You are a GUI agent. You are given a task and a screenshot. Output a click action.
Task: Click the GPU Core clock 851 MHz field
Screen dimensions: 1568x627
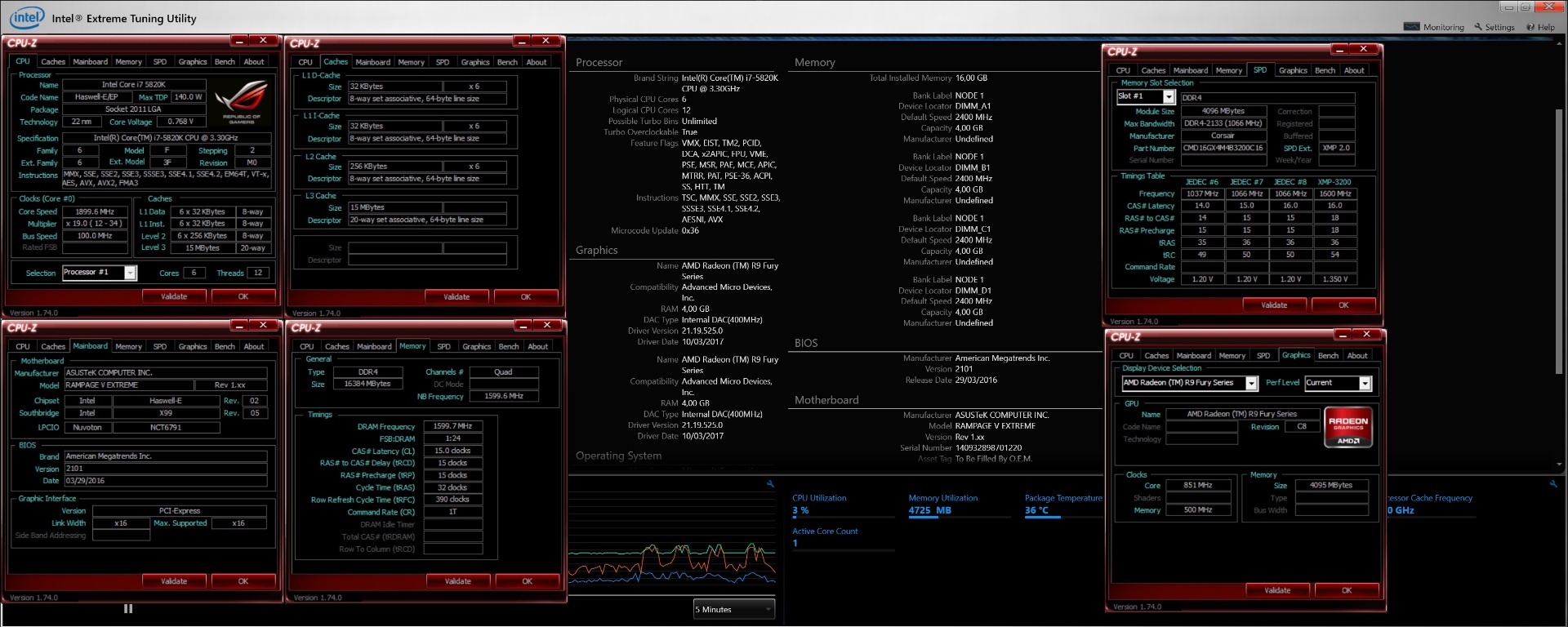click(x=1197, y=486)
